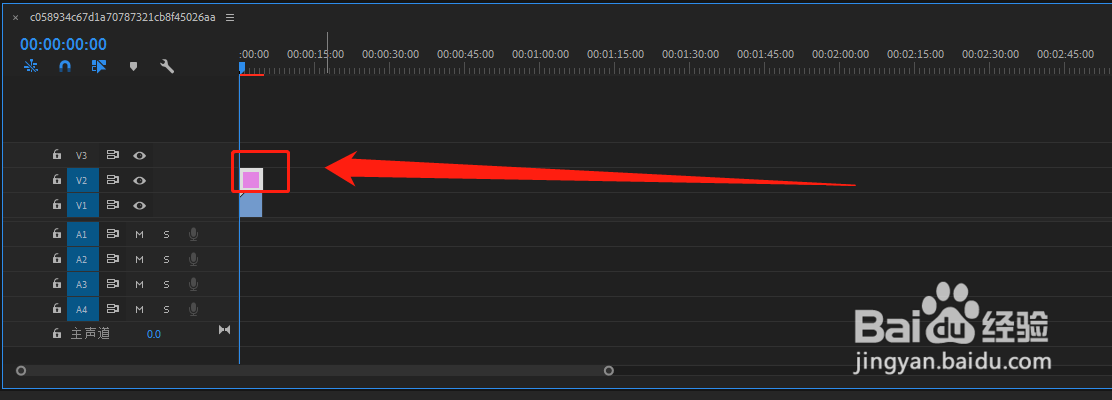Toggle Sync Lock on track A4
The image size is (1112, 400).
pyautogui.click(x=112, y=309)
